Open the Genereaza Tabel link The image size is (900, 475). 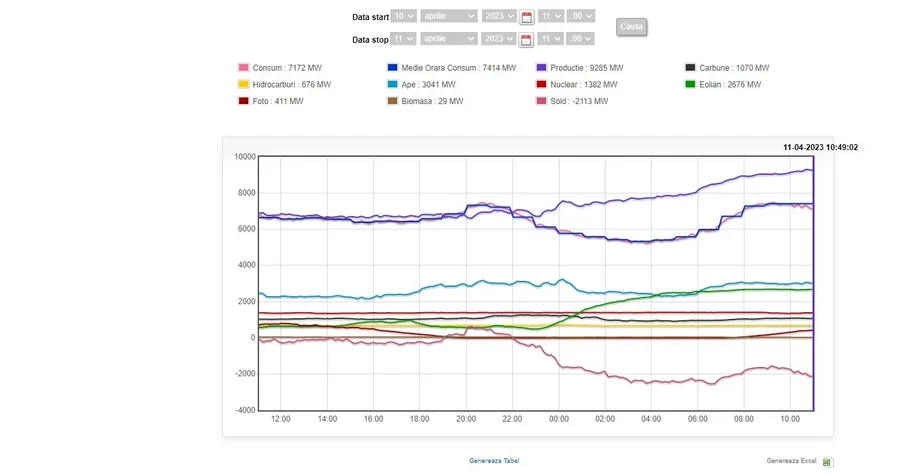[x=494, y=461]
